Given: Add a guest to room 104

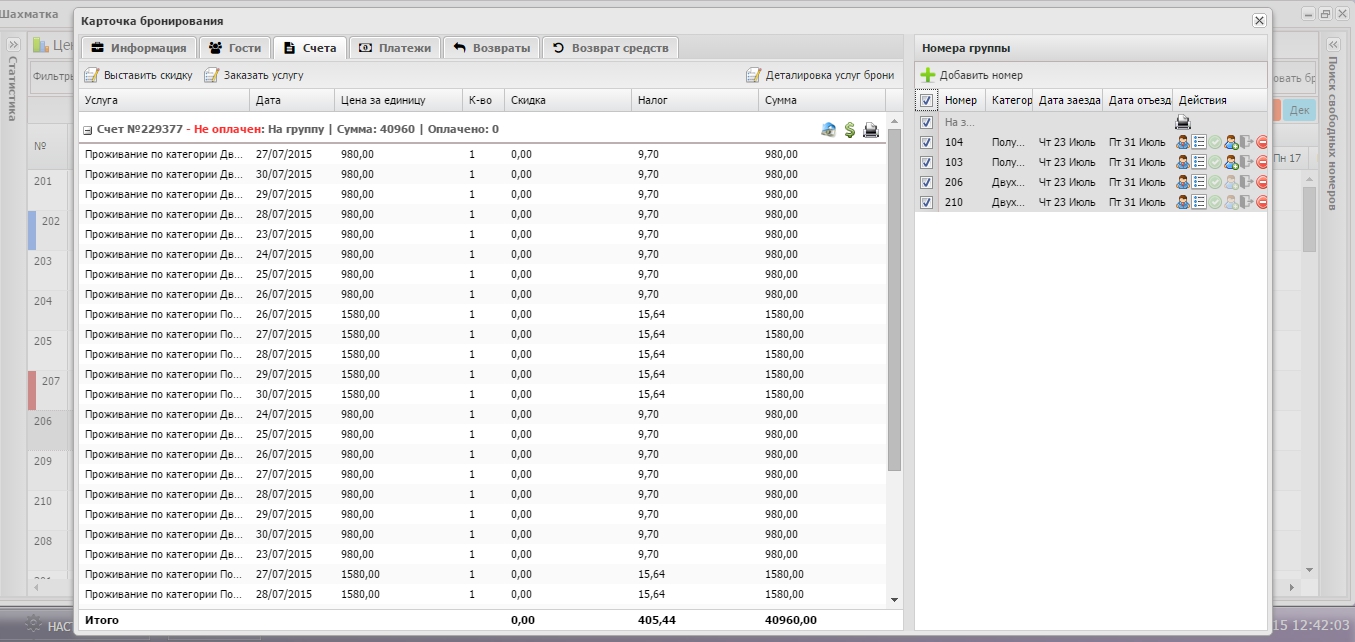Looking at the screenshot, I should coord(1231,142).
